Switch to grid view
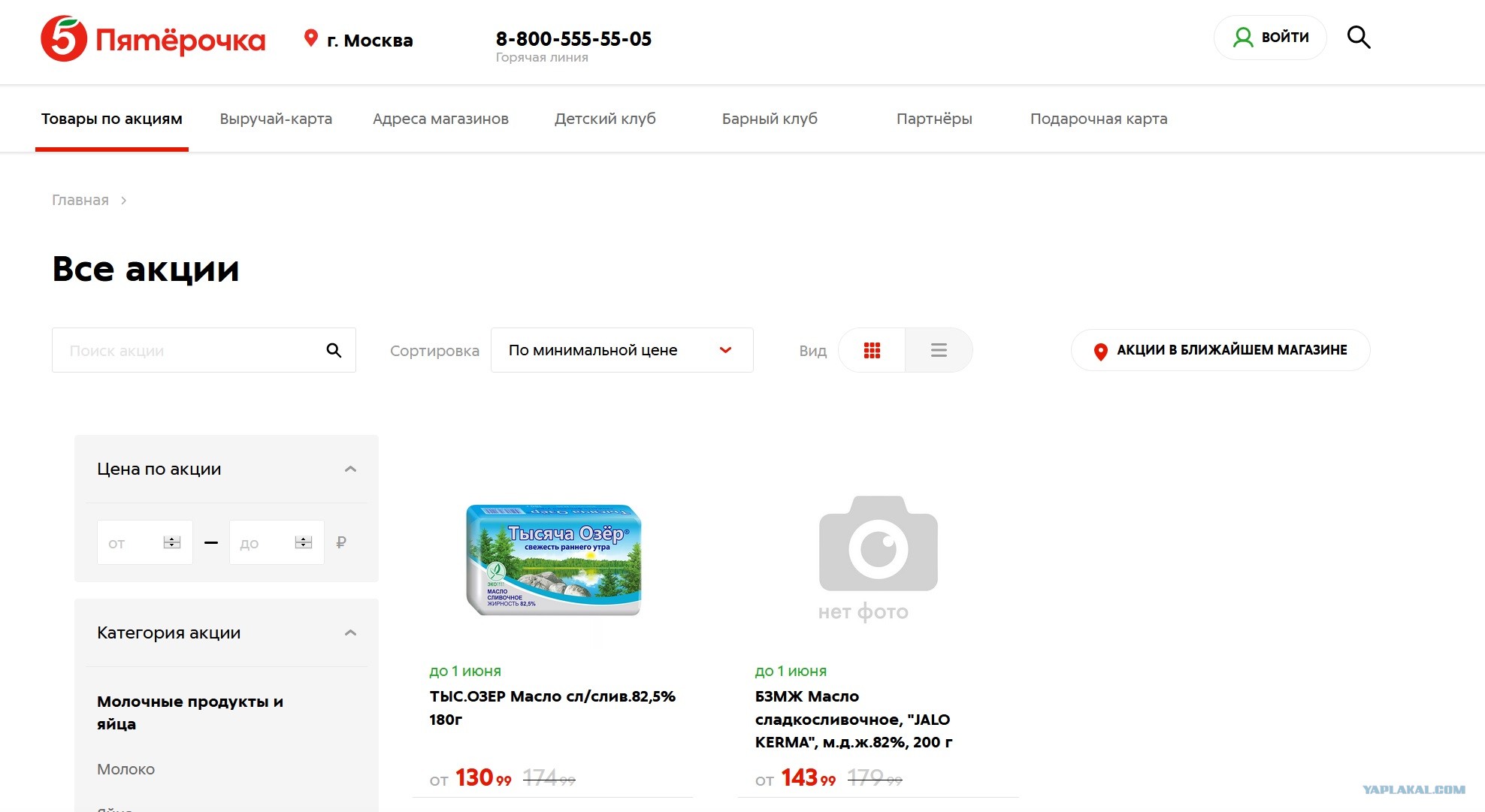 pyautogui.click(x=872, y=350)
